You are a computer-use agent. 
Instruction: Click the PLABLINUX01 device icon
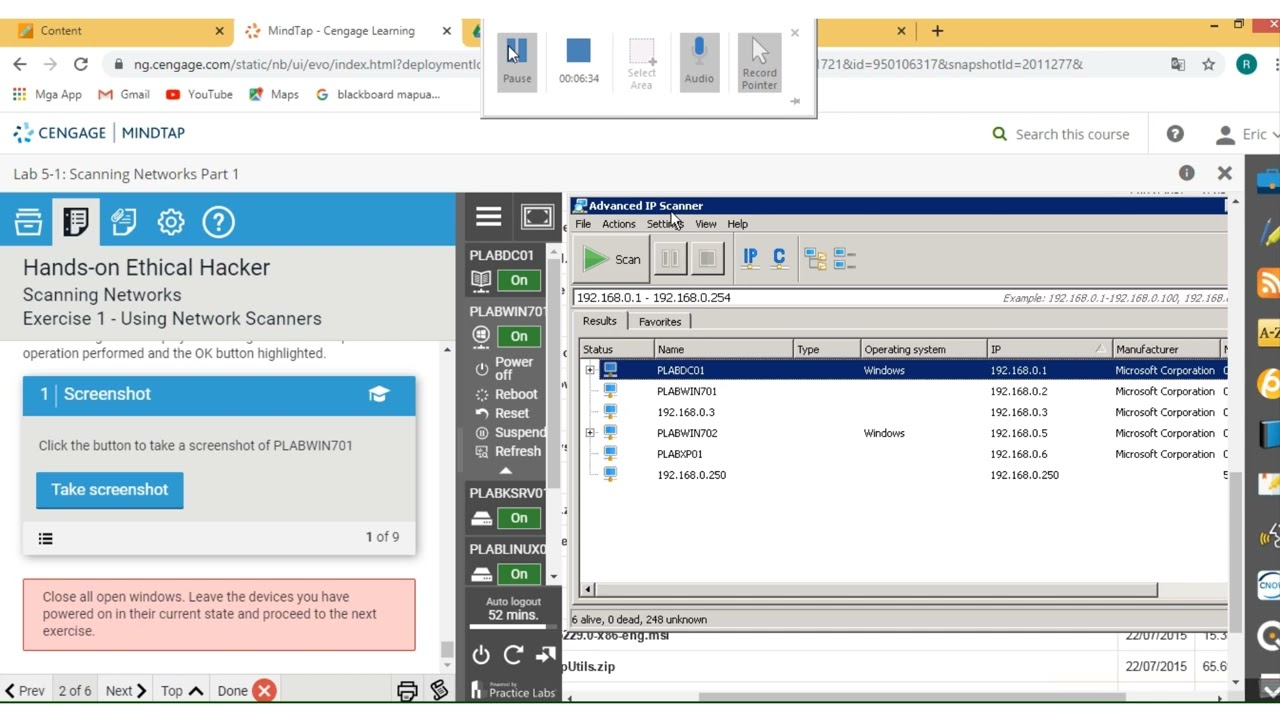tap(481, 574)
